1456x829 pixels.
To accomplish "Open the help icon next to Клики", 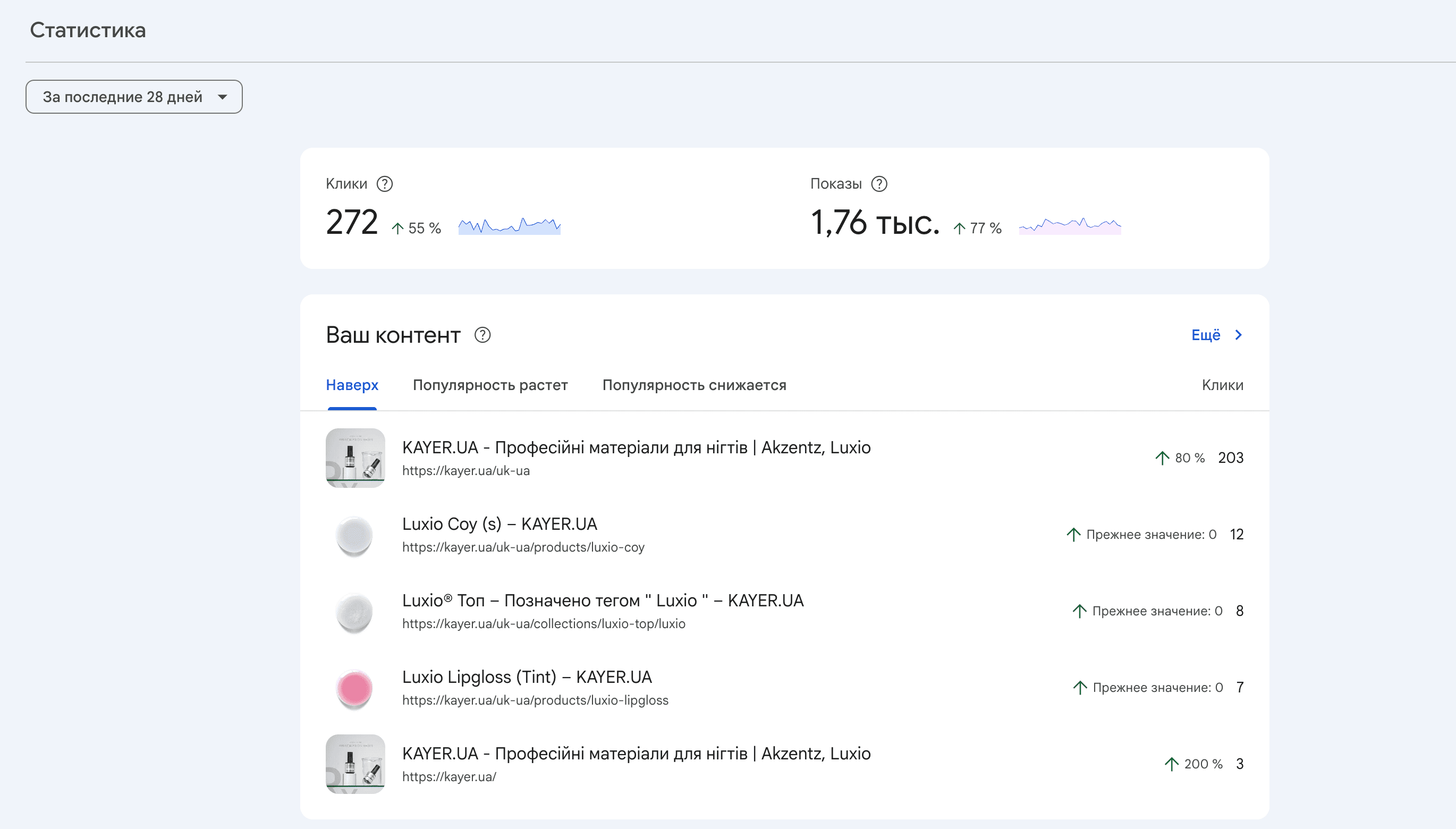I will pyautogui.click(x=385, y=184).
